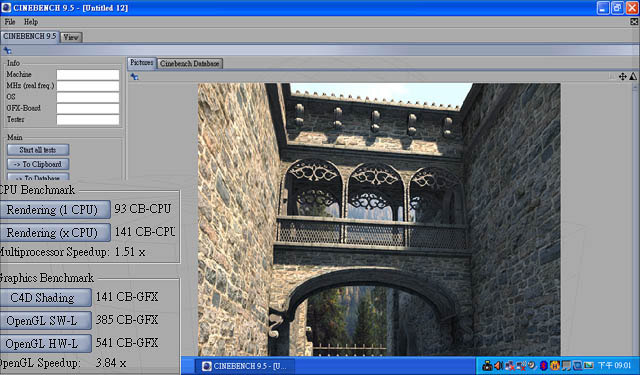
Task: Click the GFX-Board input field
Action: pos(88,109)
